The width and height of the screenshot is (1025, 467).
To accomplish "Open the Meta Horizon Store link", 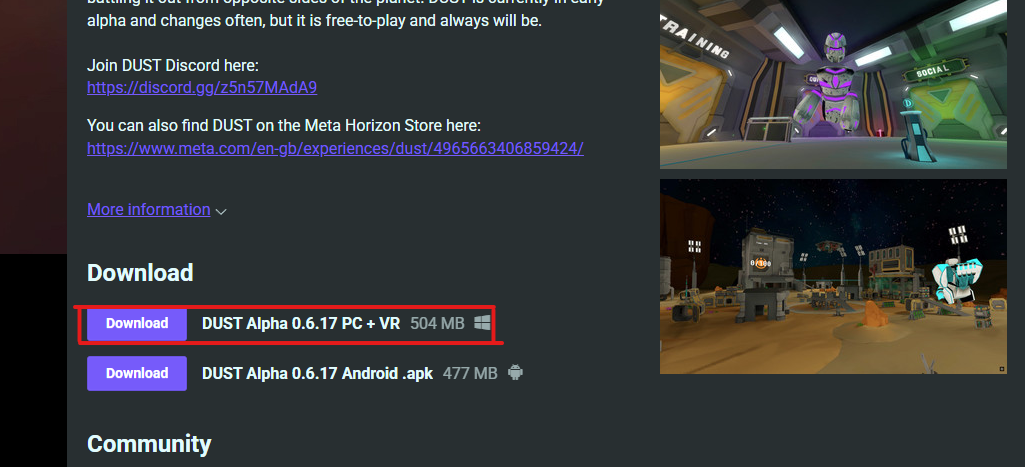I will click(335, 148).
